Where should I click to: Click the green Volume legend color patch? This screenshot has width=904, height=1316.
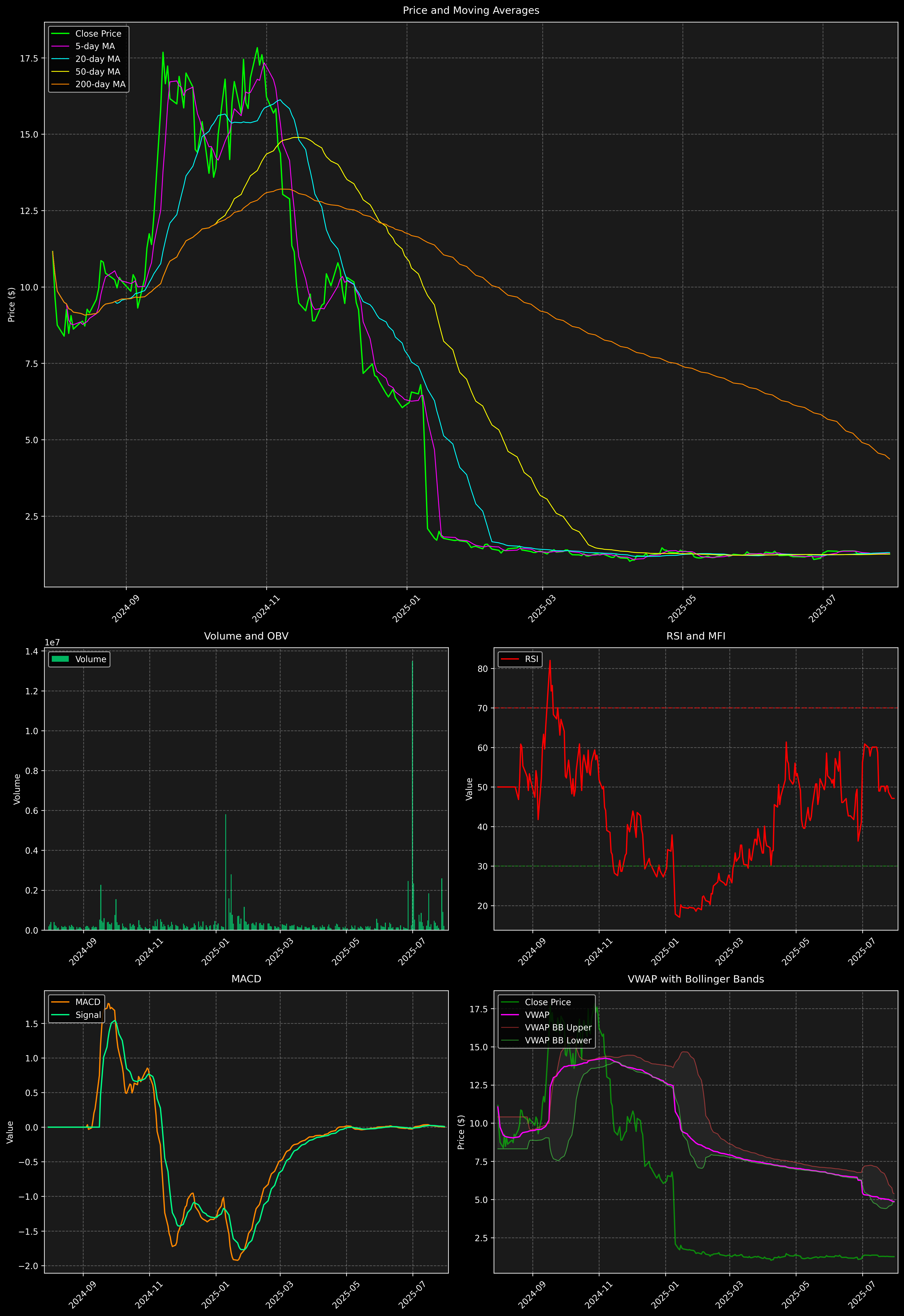[60, 659]
